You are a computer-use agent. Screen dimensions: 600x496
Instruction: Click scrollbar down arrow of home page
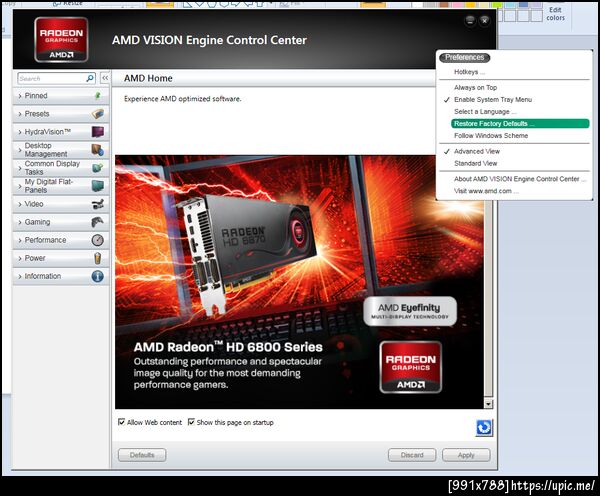pos(488,404)
